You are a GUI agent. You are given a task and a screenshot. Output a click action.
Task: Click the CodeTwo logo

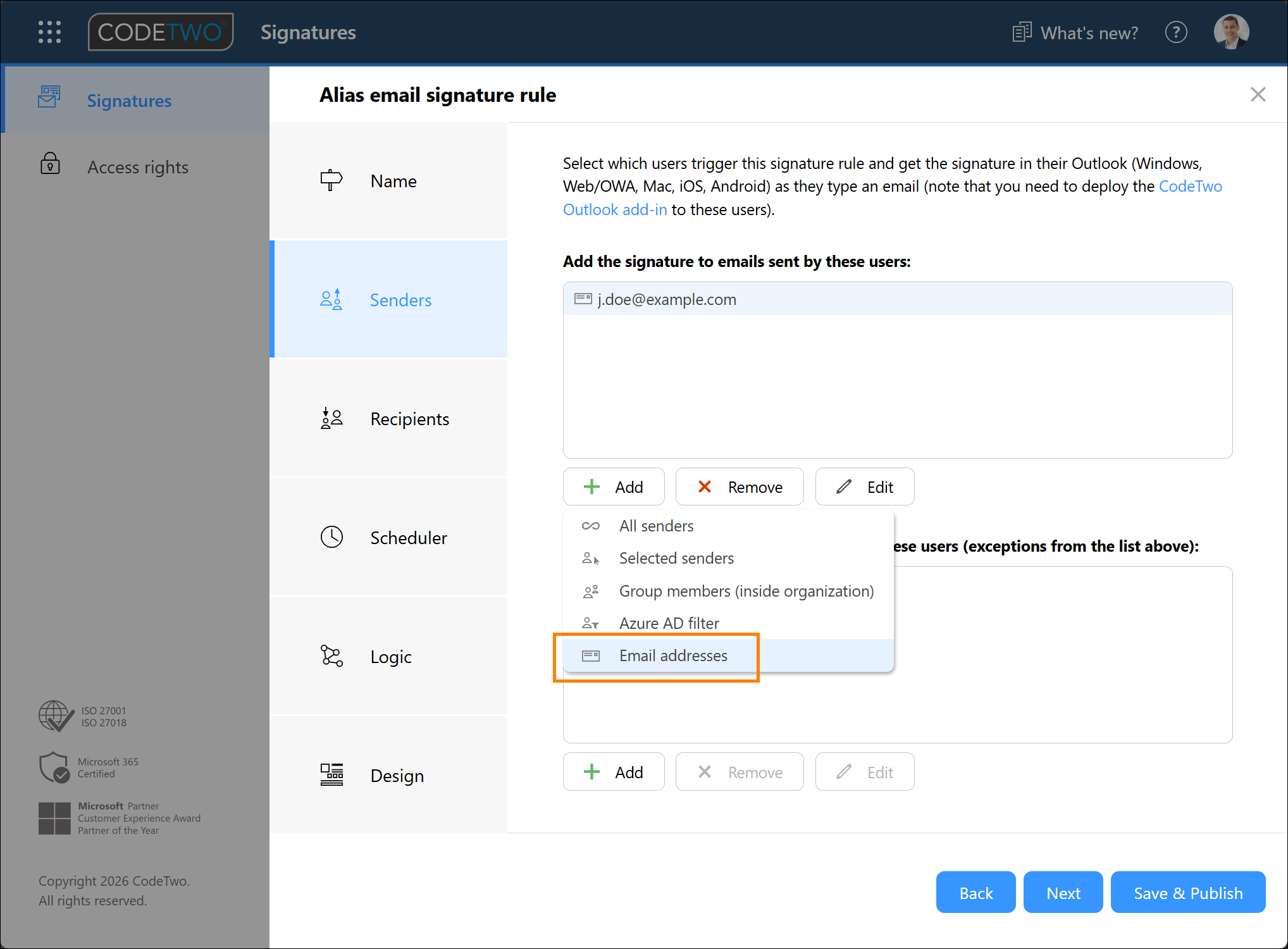point(161,32)
